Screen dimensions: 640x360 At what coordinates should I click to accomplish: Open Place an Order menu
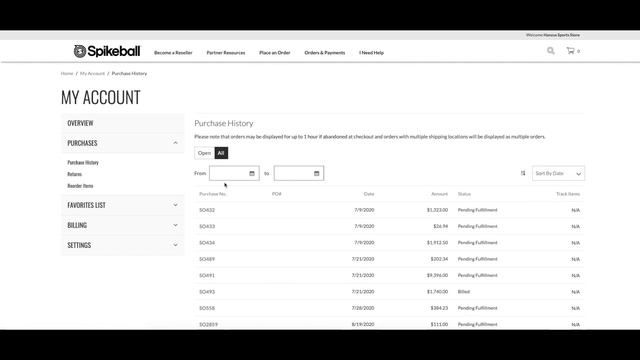tap(275, 53)
